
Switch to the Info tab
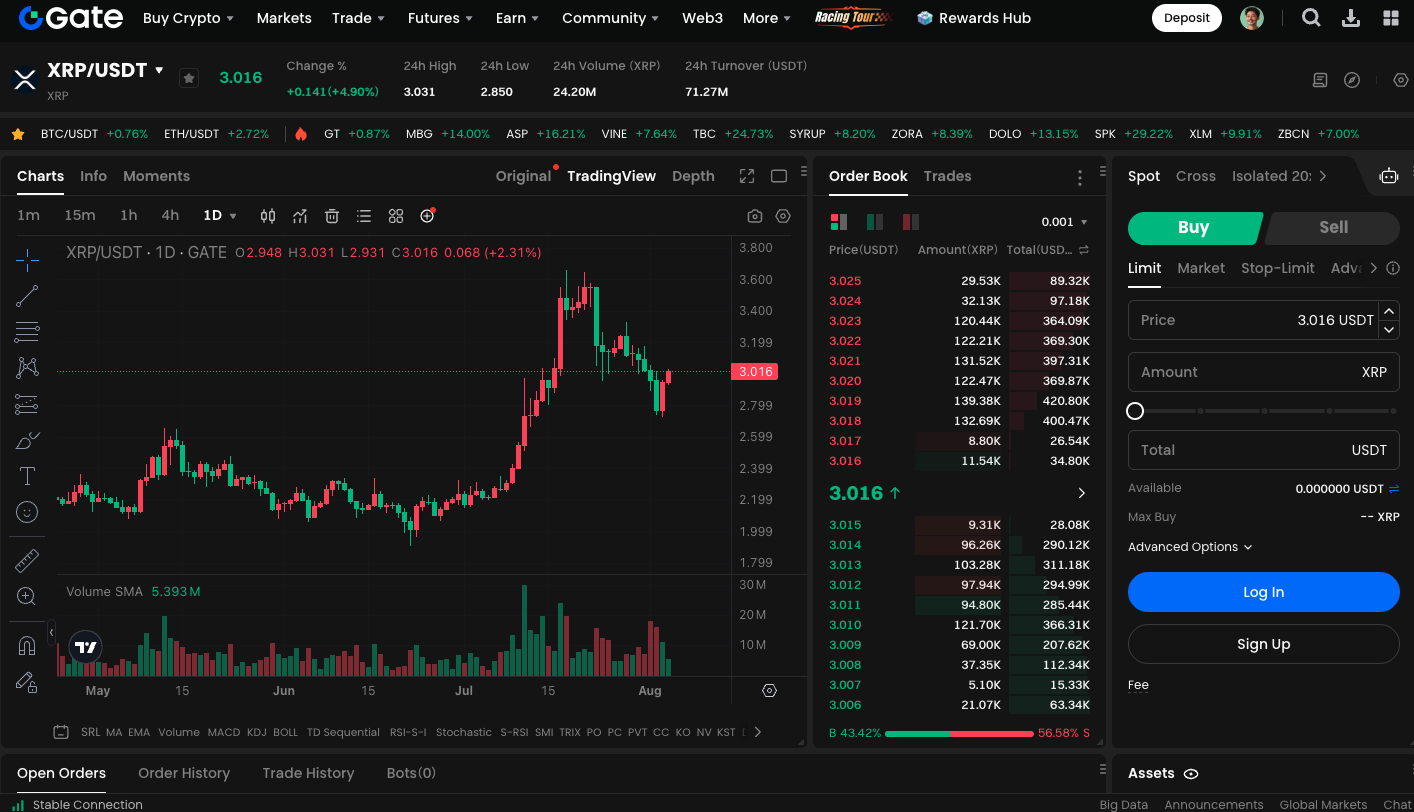[x=93, y=176]
